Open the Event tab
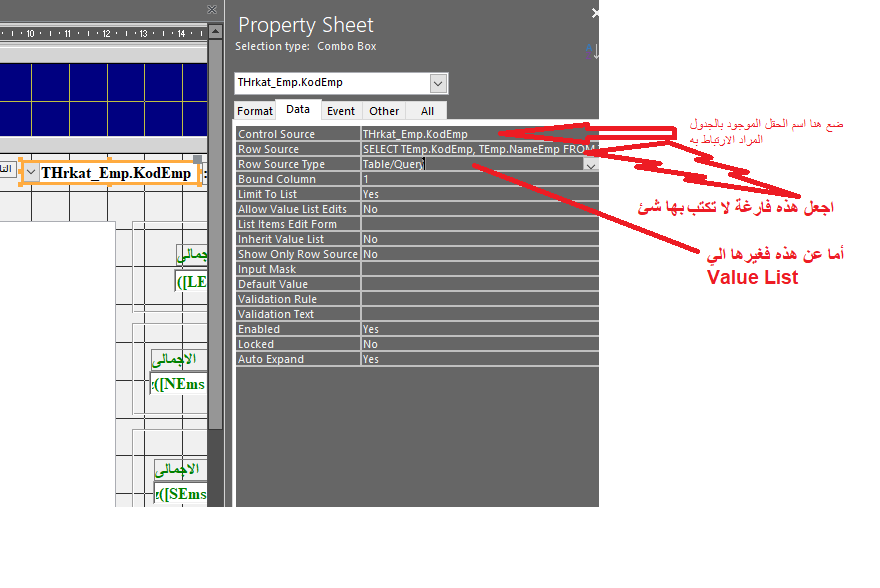The height and width of the screenshot is (588, 880). point(341,111)
